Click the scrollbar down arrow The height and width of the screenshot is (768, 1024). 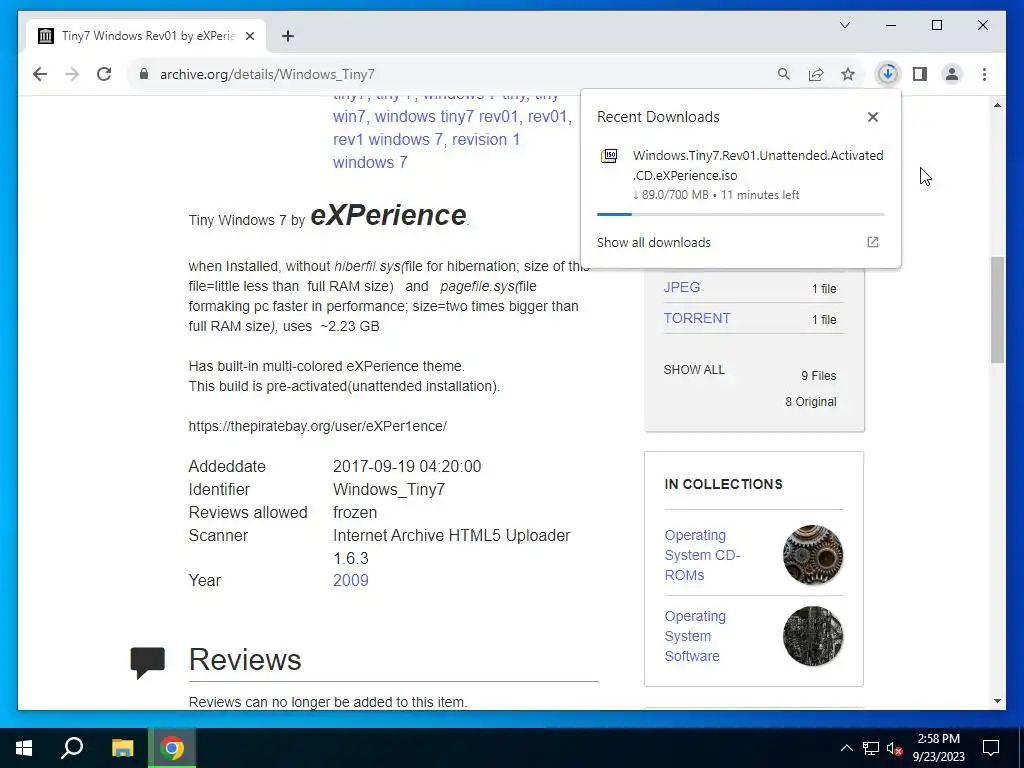997,701
